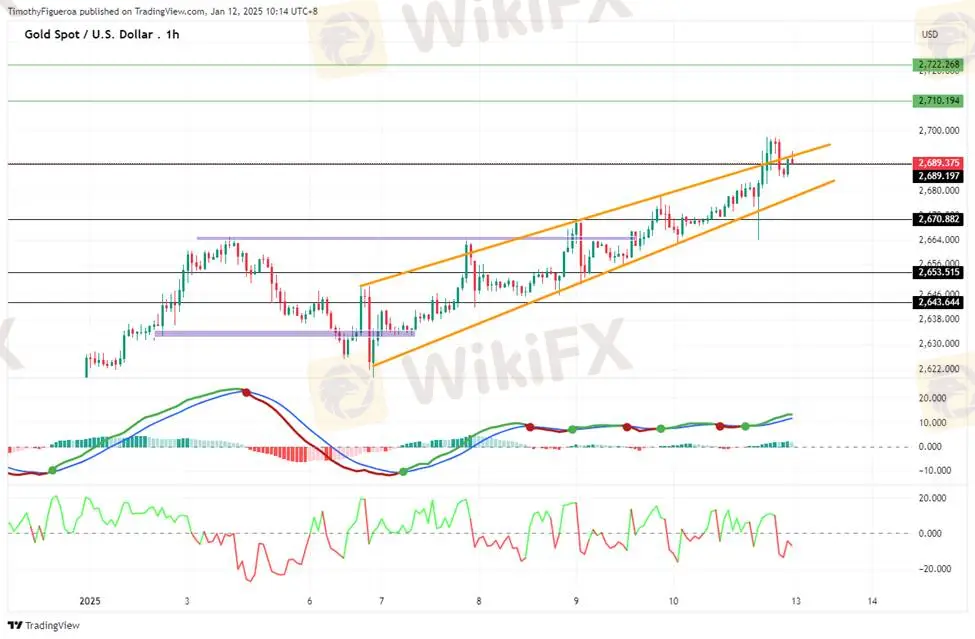The width and height of the screenshot is (975, 639).
Task: Click the 2,680.000 price axis tick
Action: coord(938,190)
